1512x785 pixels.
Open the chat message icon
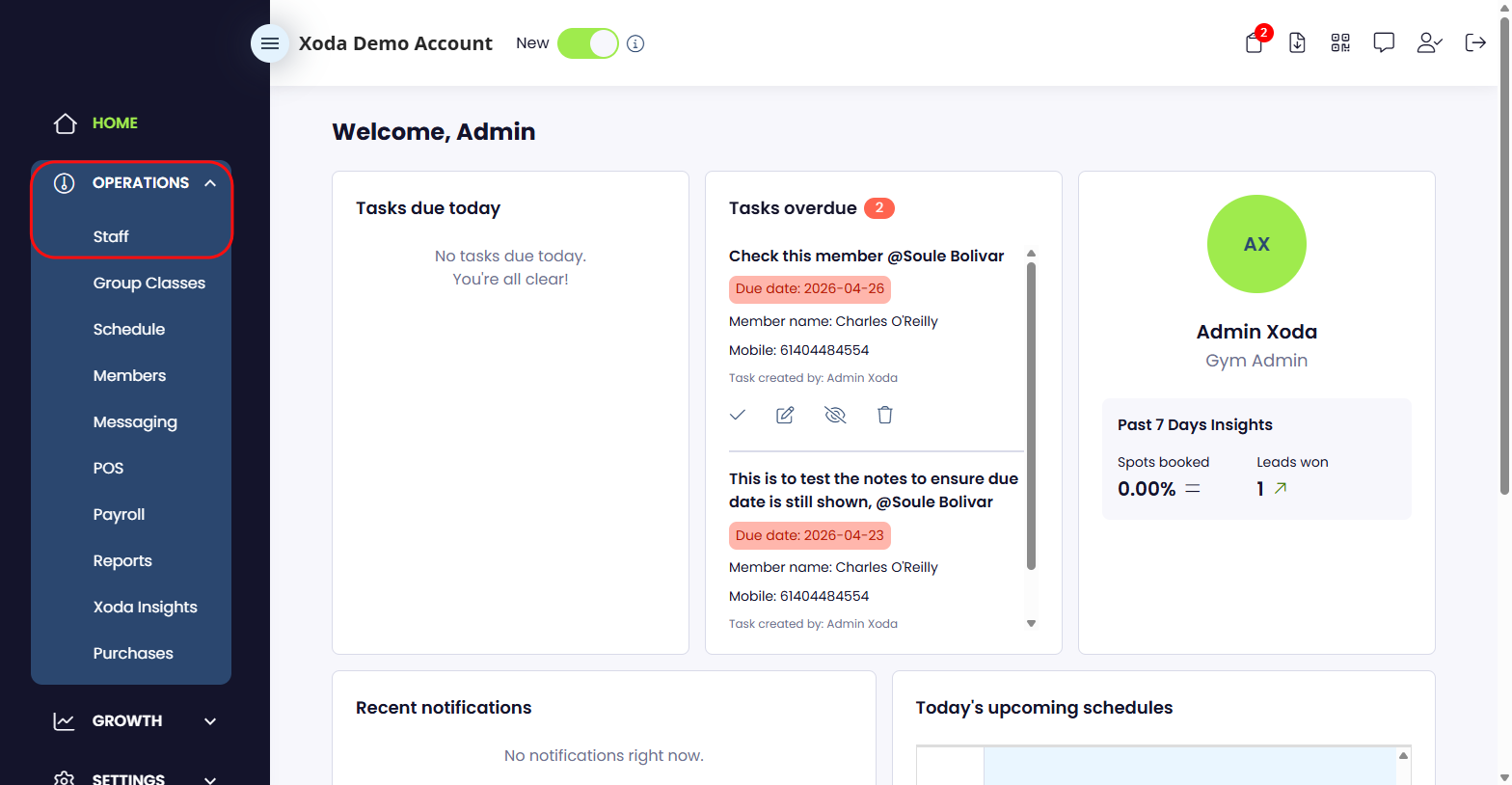pyautogui.click(x=1384, y=42)
